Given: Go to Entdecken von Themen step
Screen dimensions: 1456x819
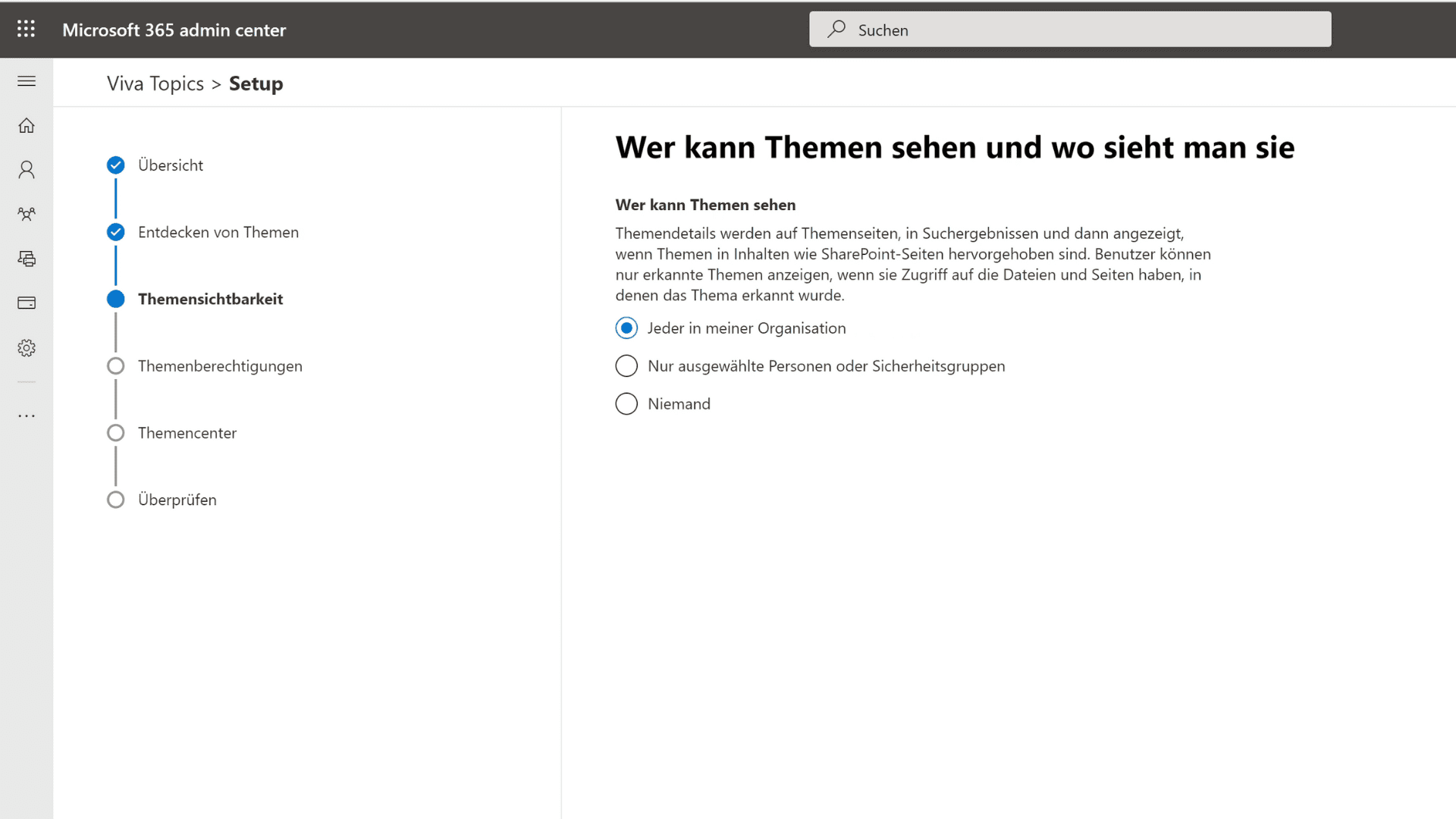Looking at the screenshot, I should [218, 232].
